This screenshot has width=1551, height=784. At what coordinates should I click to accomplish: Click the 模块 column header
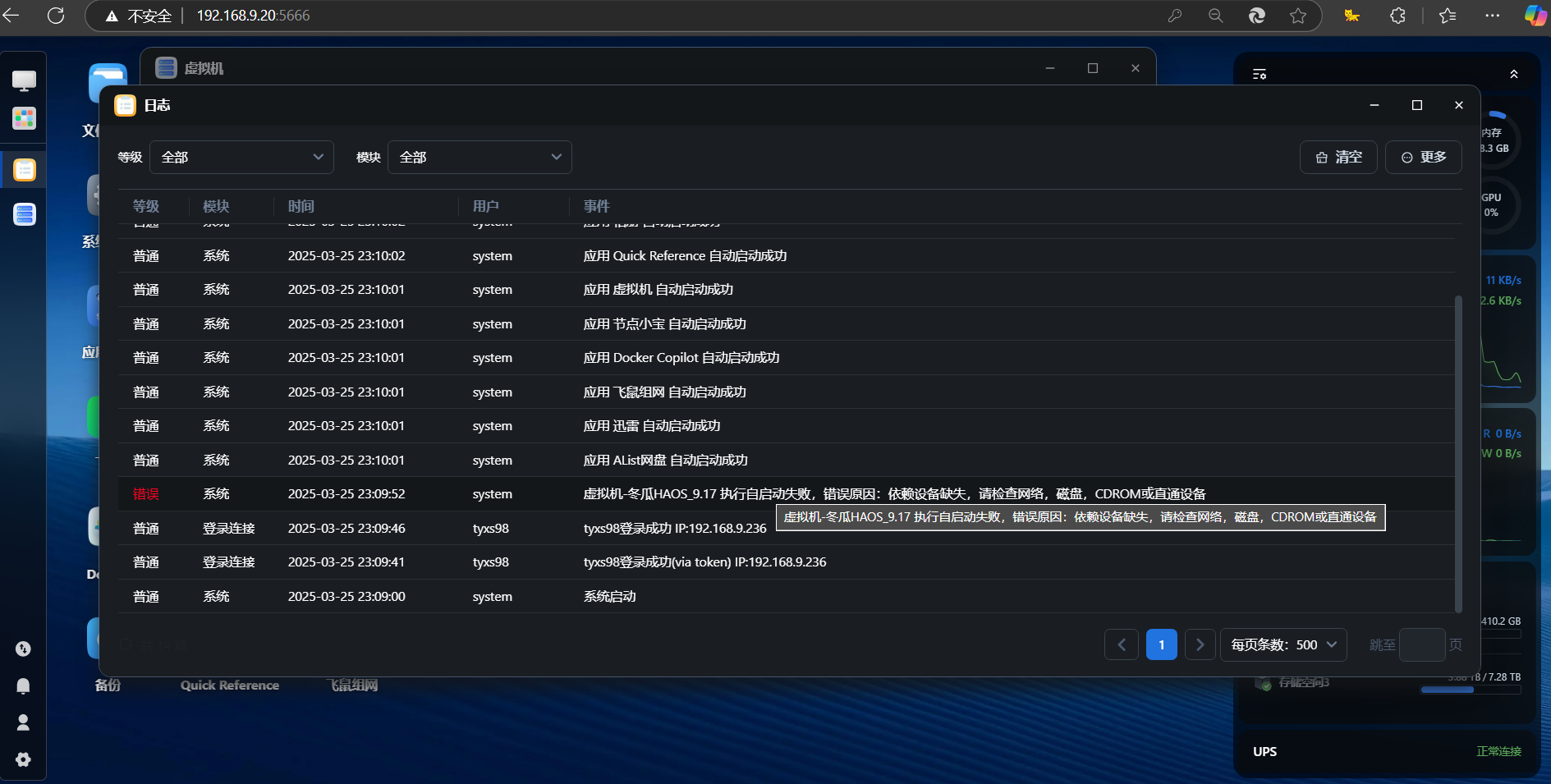coord(216,206)
